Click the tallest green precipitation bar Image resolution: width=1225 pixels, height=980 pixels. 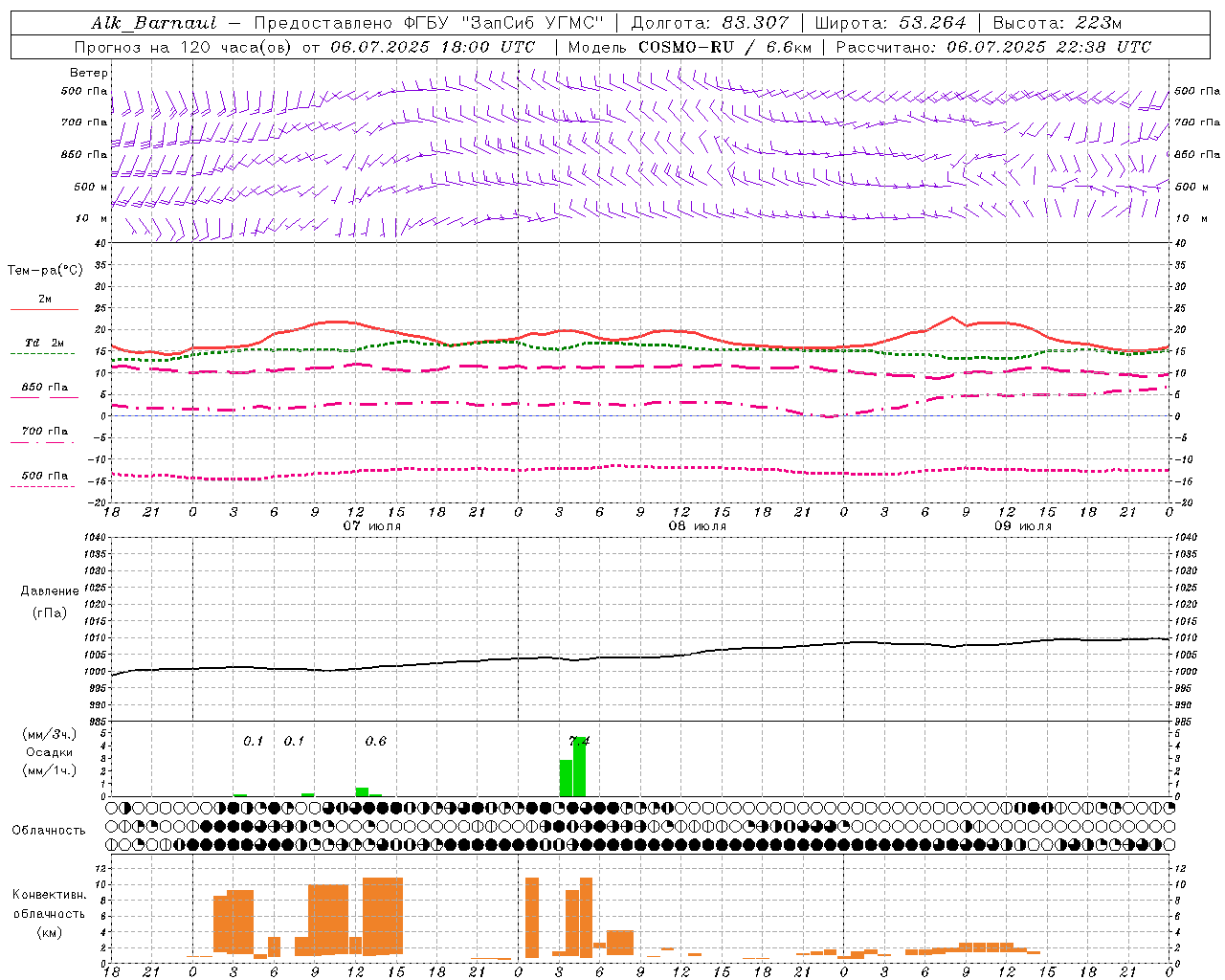click(x=580, y=767)
